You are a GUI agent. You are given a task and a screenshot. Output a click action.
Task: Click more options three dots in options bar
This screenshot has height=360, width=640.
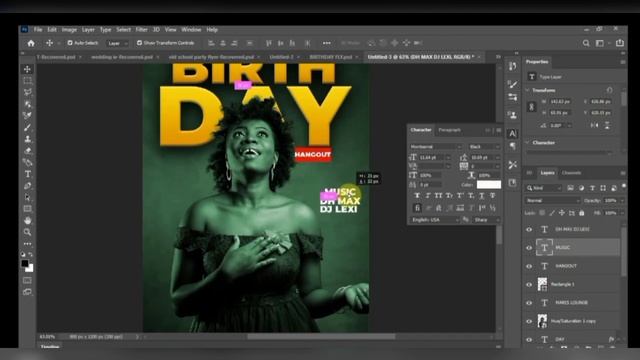327,43
